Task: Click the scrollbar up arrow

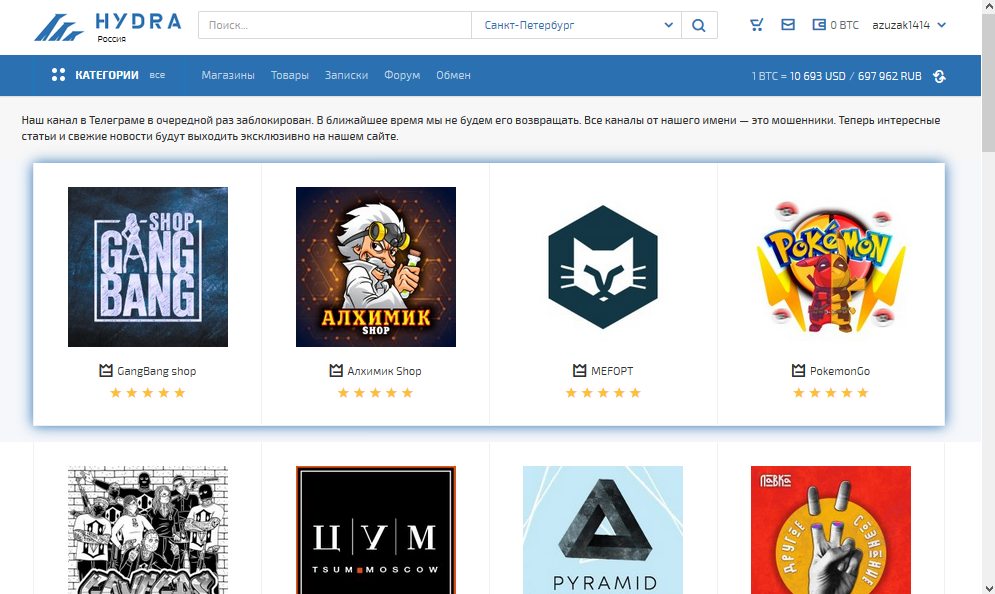Action: pos(988,6)
